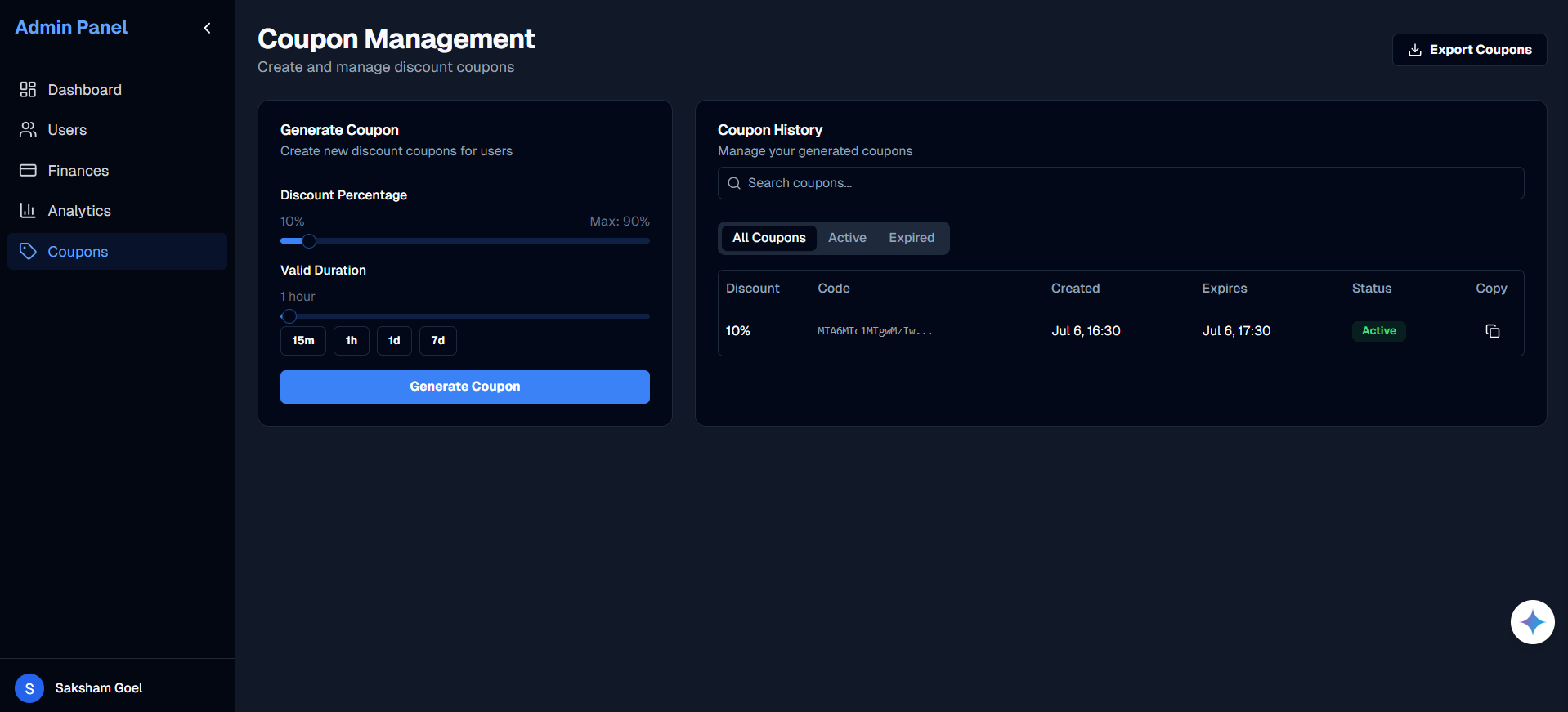
Task: Open the Finances section
Action: [117, 170]
